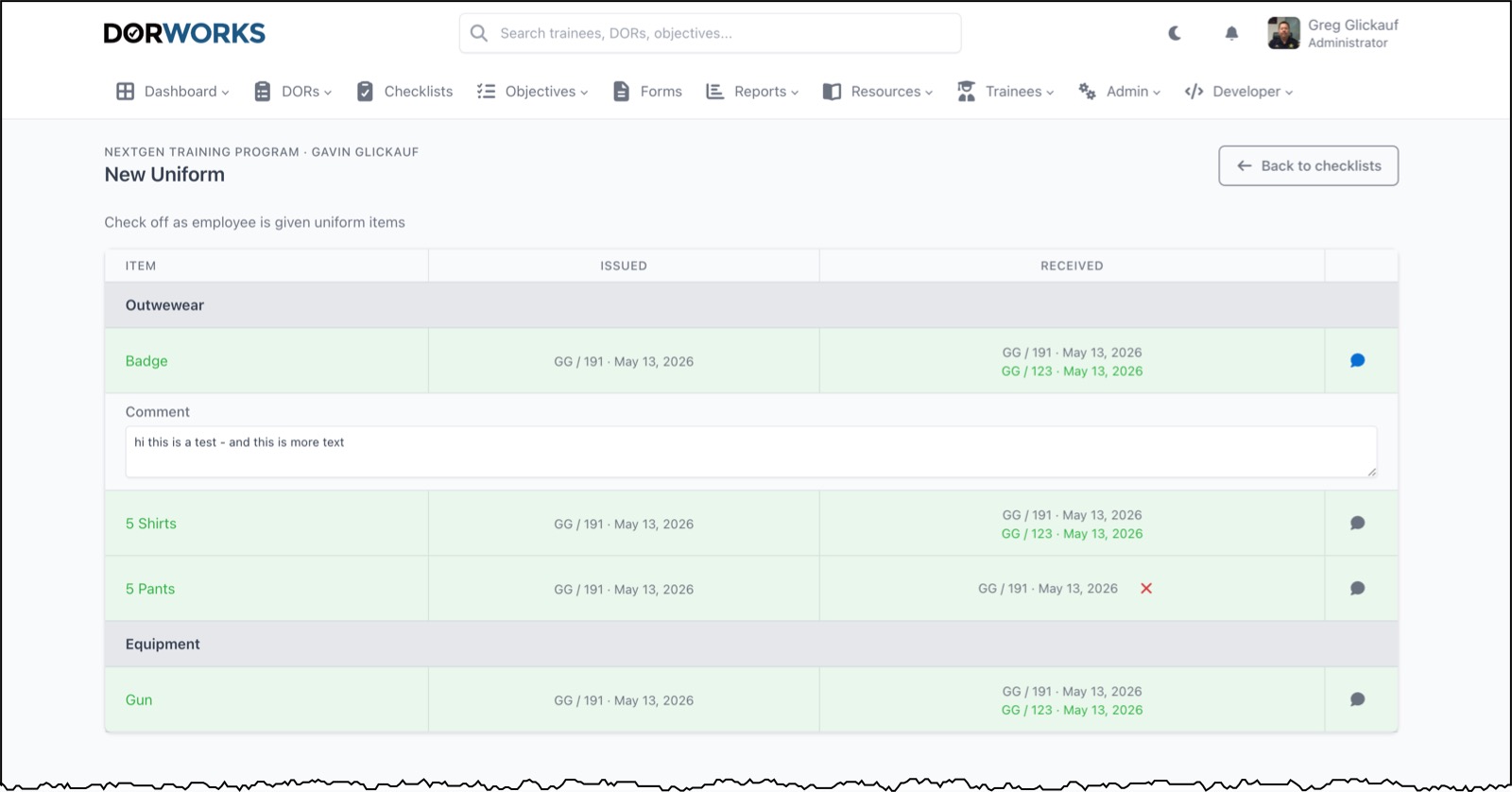Select the Gun item name
The width and height of the screenshot is (1512, 792).
tap(139, 700)
